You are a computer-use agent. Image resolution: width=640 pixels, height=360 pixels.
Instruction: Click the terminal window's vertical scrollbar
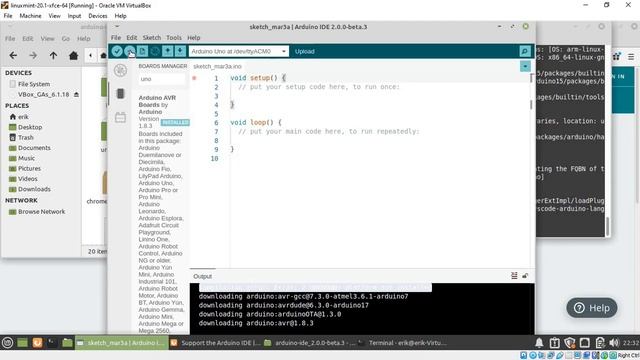(x=607, y=226)
